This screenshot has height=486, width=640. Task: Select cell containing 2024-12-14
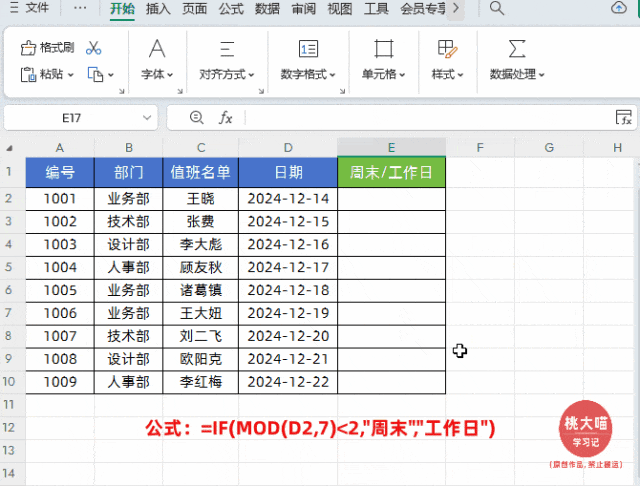(288, 199)
